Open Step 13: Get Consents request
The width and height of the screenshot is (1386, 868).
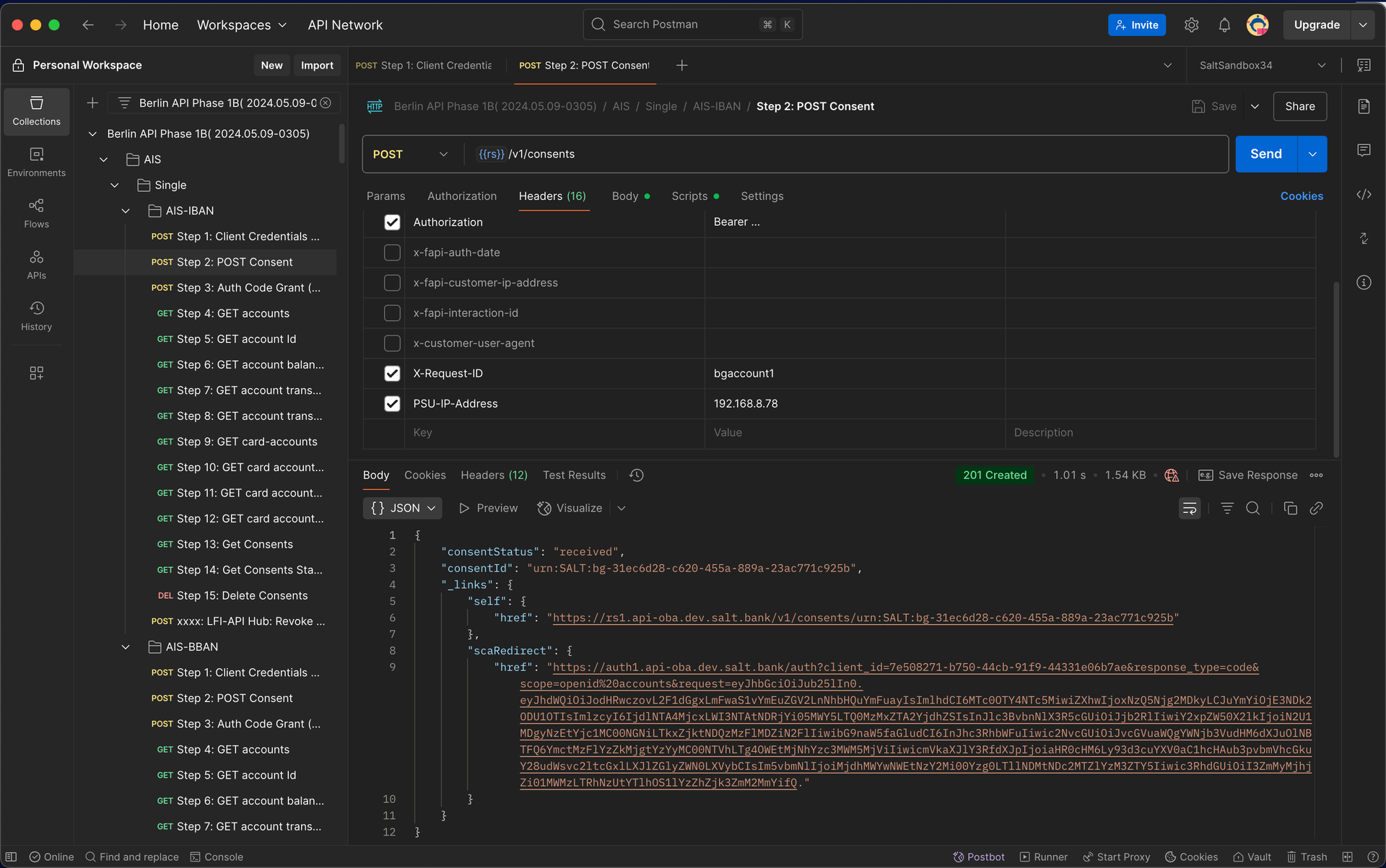point(233,544)
